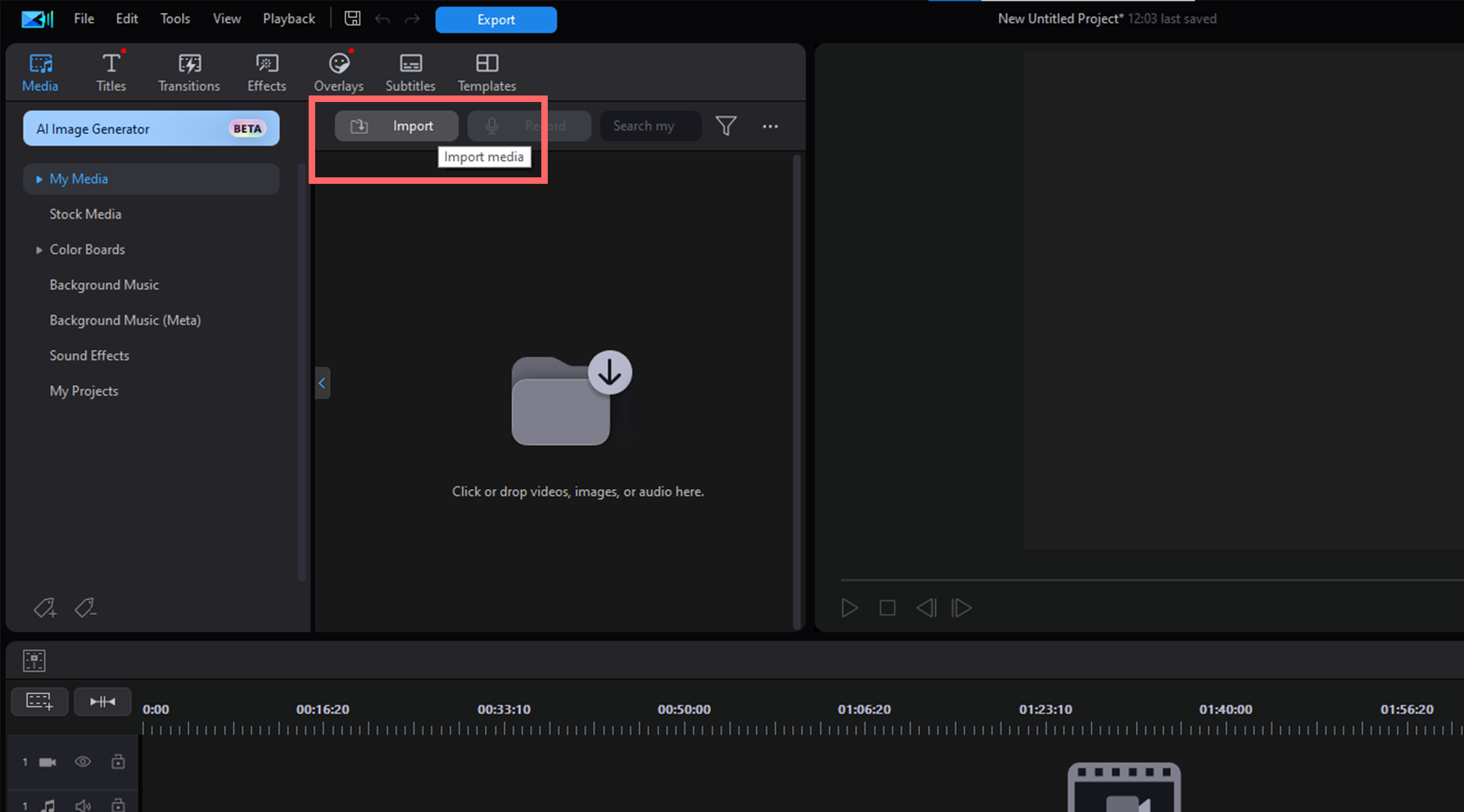The width and height of the screenshot is (1464, 812).
Task: Open the Edit menu
Action: [127, 19]
